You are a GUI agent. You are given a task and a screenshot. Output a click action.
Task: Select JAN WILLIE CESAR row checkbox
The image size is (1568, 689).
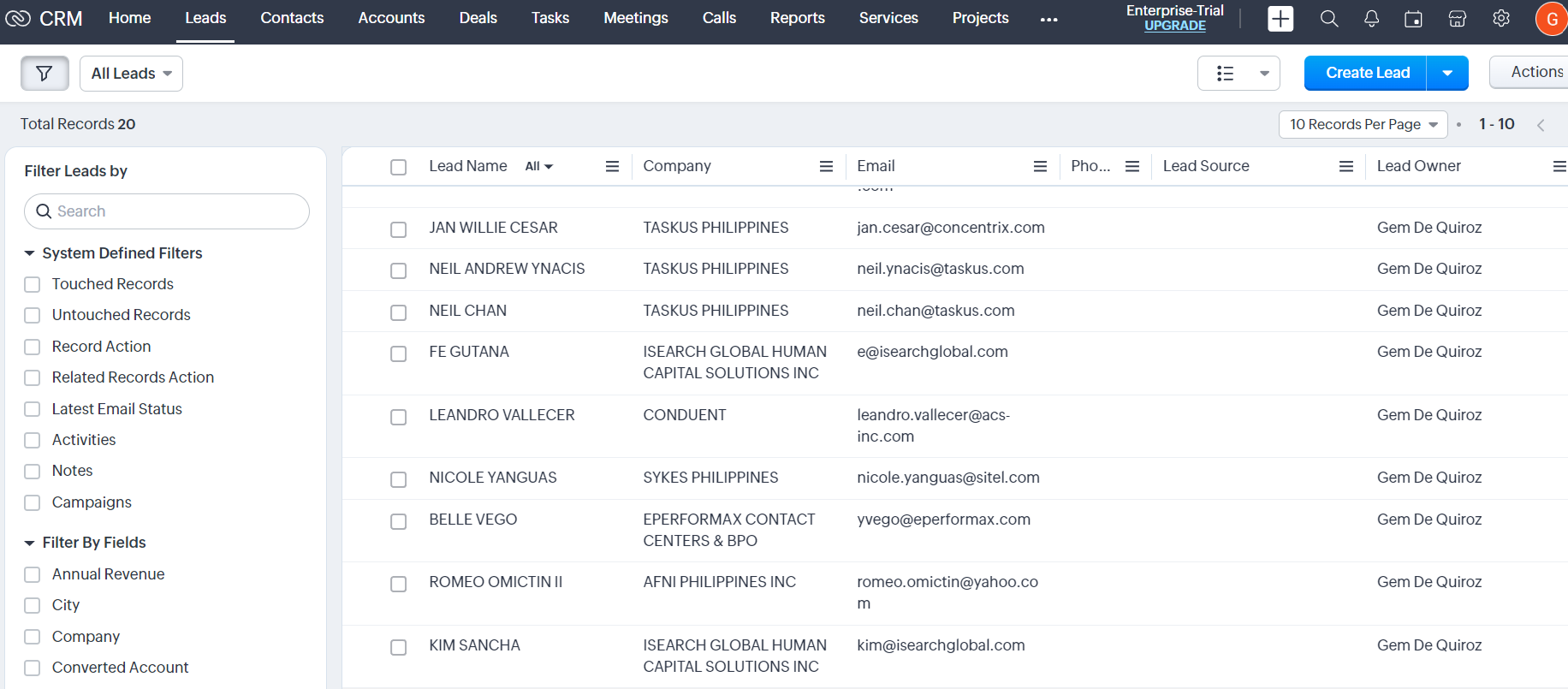click(x=398, y=229)
